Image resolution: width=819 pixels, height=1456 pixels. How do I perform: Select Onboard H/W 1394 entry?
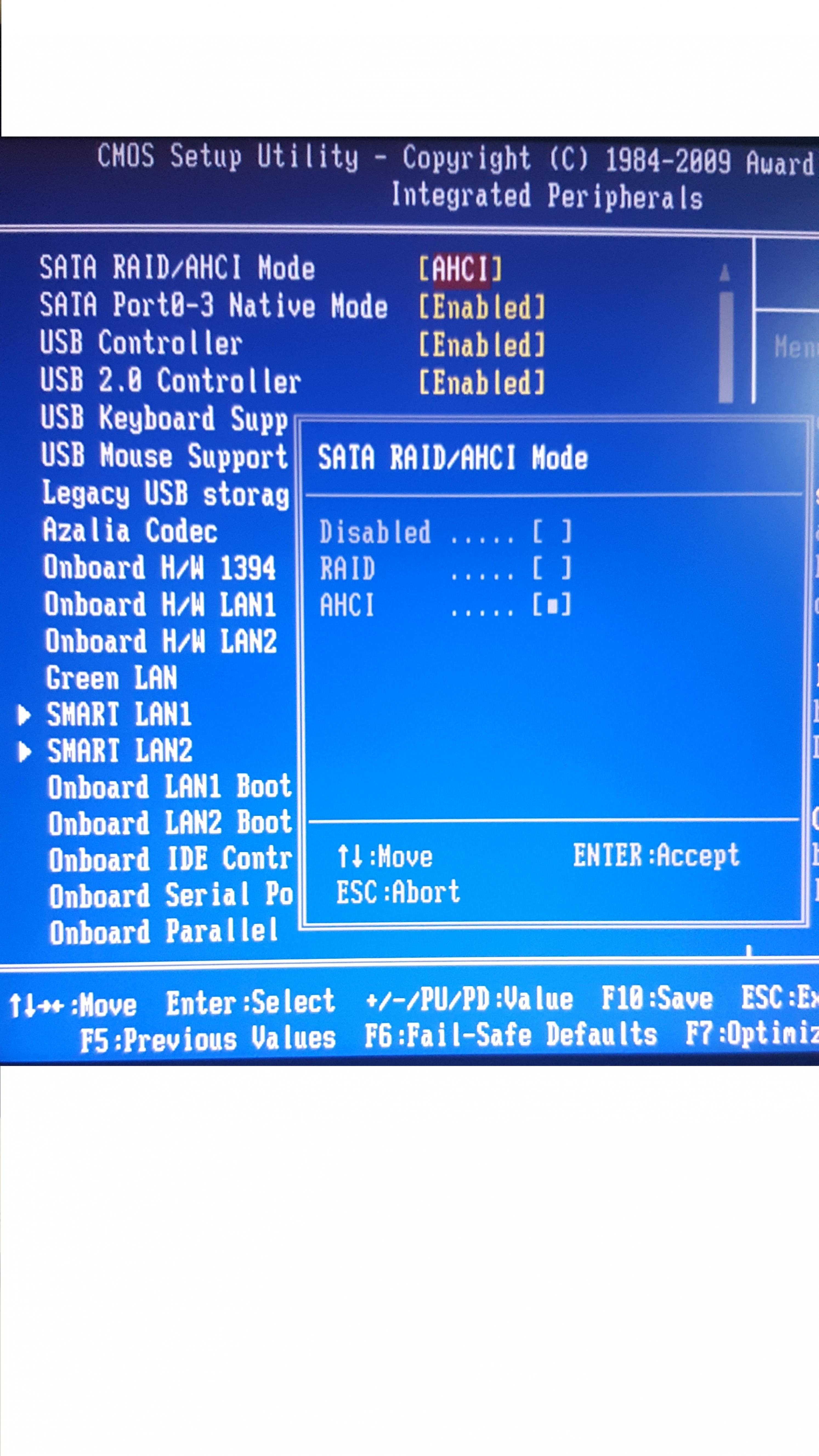[159, 568]
